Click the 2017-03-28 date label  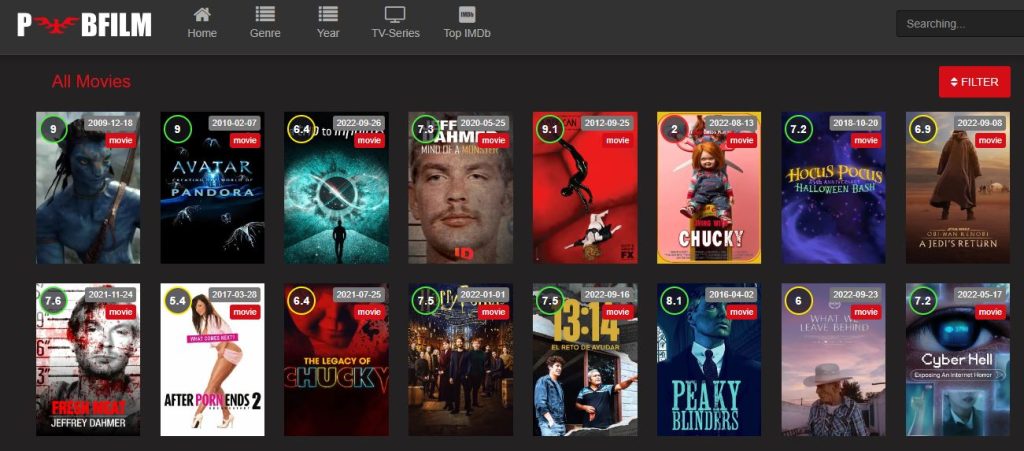[x=234, y=294]
